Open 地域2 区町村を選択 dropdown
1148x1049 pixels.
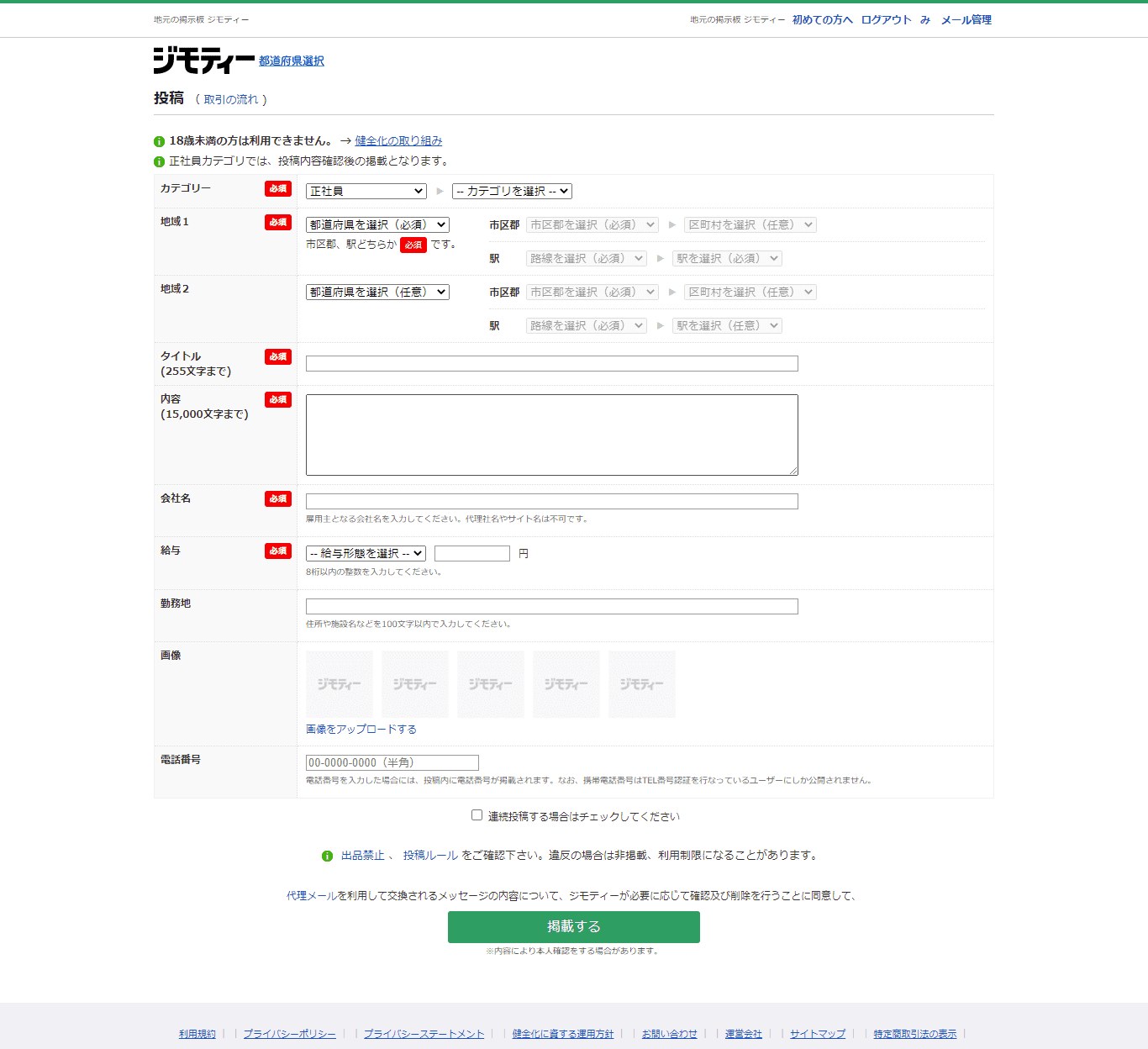[750, 293]
